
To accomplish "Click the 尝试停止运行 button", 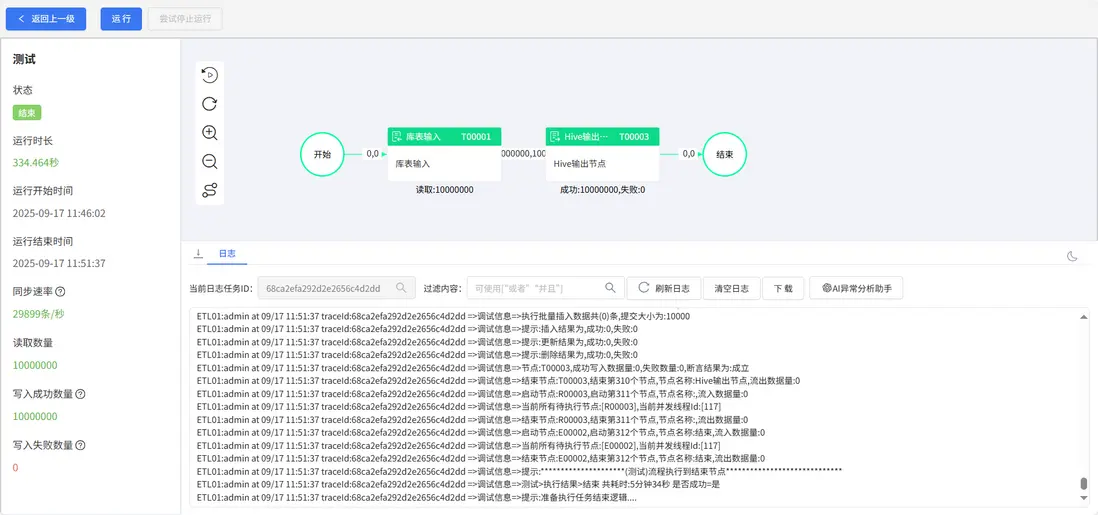I will 185,19.
